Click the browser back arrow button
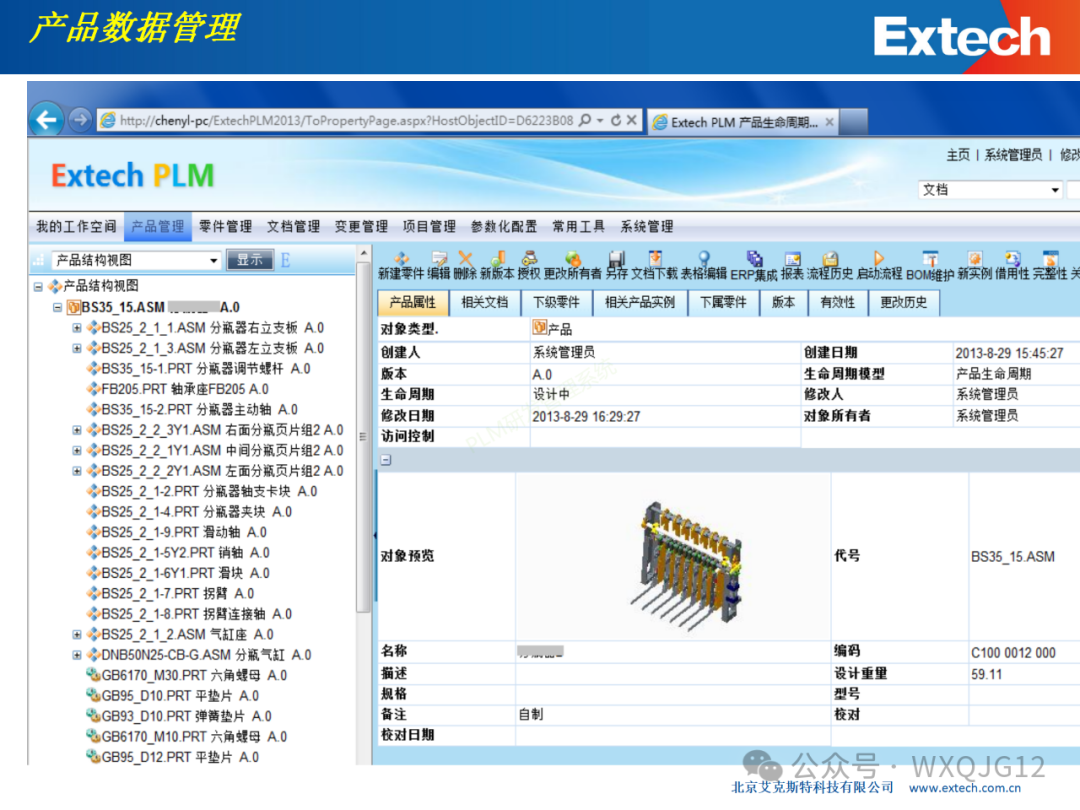Image resolution: width=1080 pixels, height=810 pixels. [x=46, y=120]
